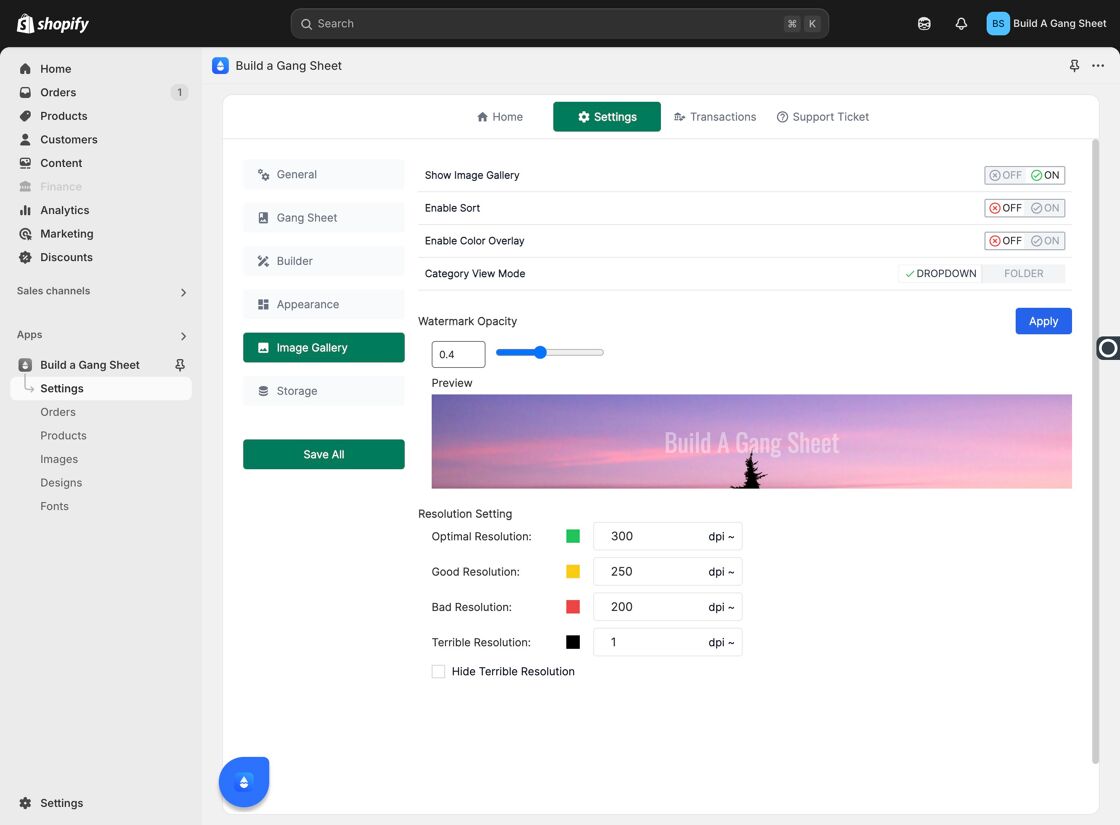Viewport: 1120px width, 825px height.
Task: Click the round dark widget on right edge
Action: [x=1108, y=349]
